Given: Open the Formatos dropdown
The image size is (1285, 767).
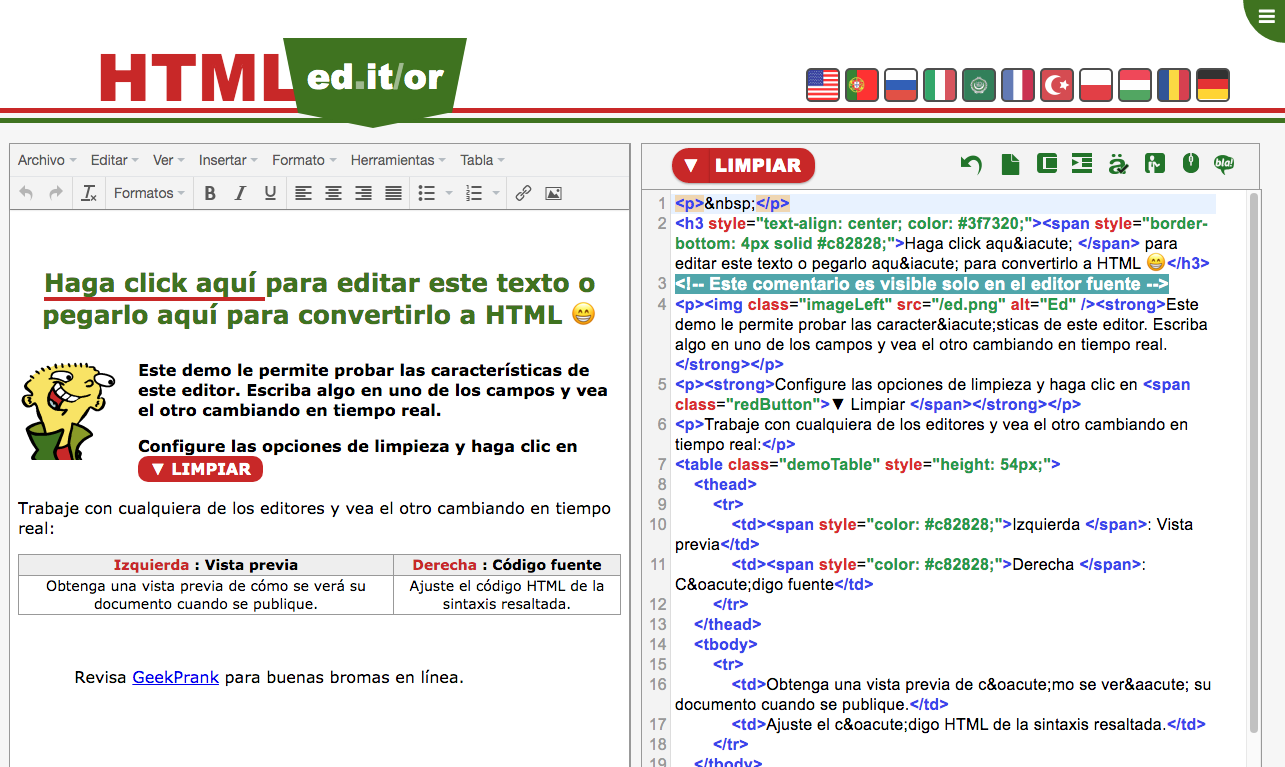Looking at the screenshot, I should point(150,193).
